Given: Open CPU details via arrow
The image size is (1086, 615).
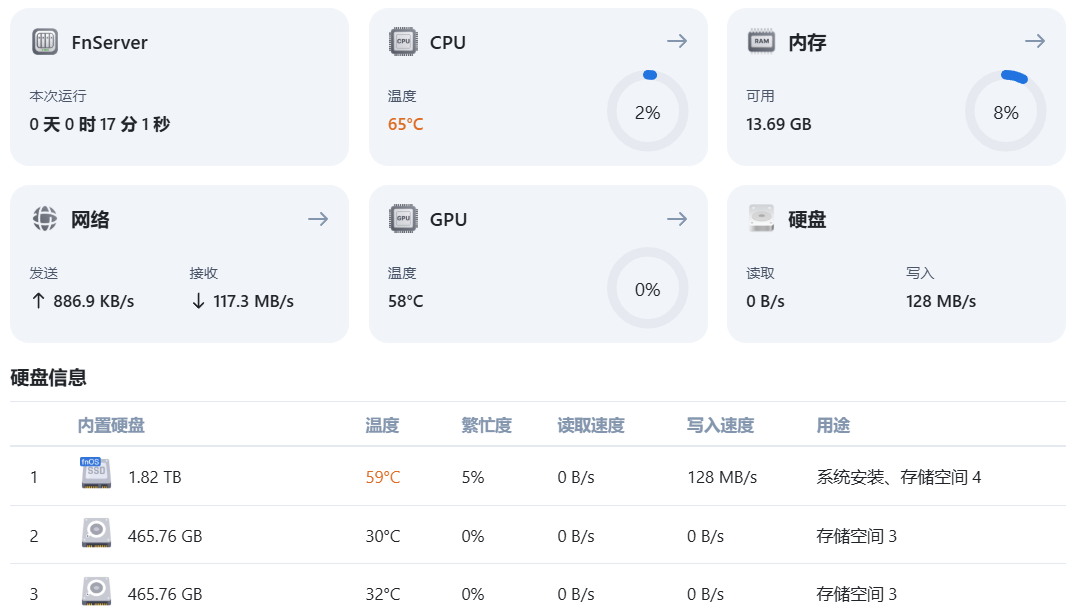Looking at the screenshot, I should 677,41.
